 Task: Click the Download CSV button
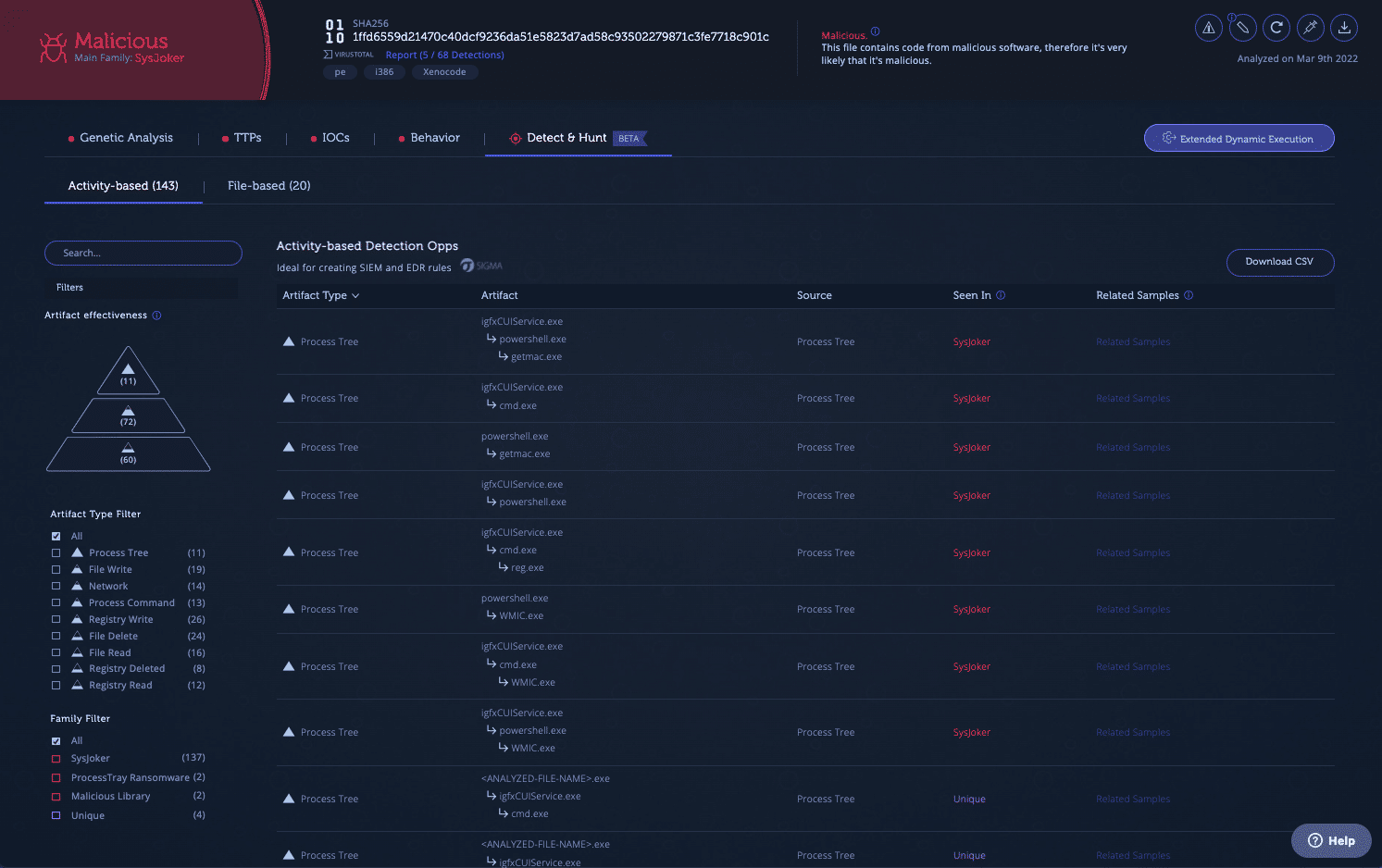pyautogui.click(x=1279, y=262)
